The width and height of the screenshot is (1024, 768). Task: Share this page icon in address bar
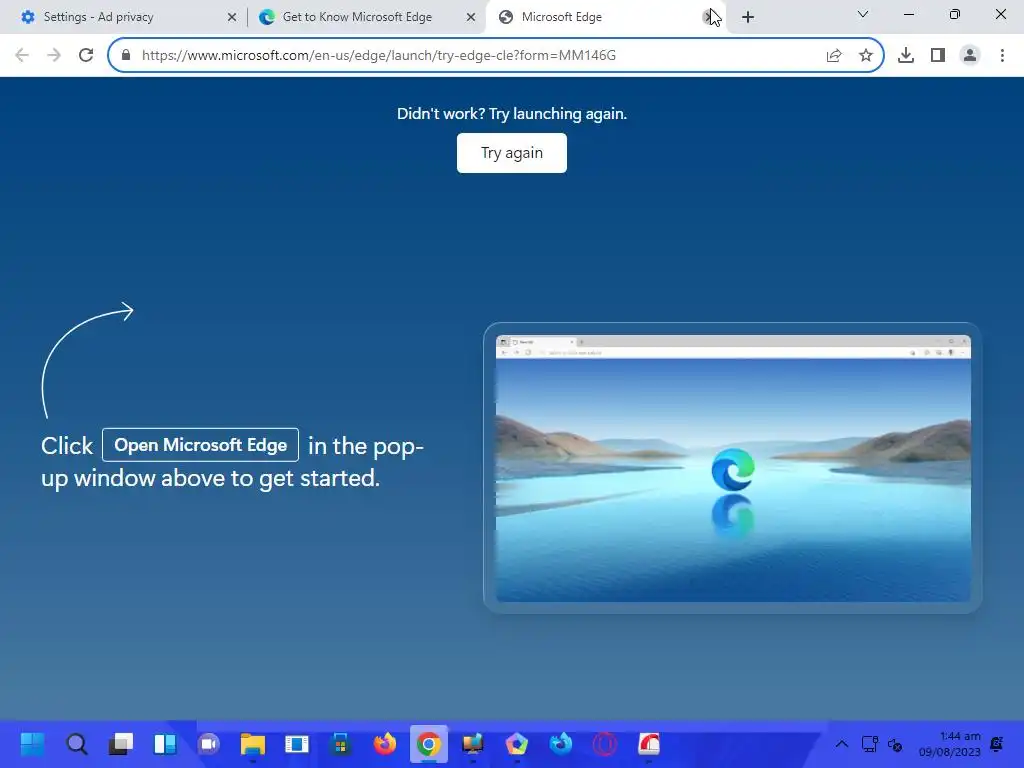(x=834, y=56)
